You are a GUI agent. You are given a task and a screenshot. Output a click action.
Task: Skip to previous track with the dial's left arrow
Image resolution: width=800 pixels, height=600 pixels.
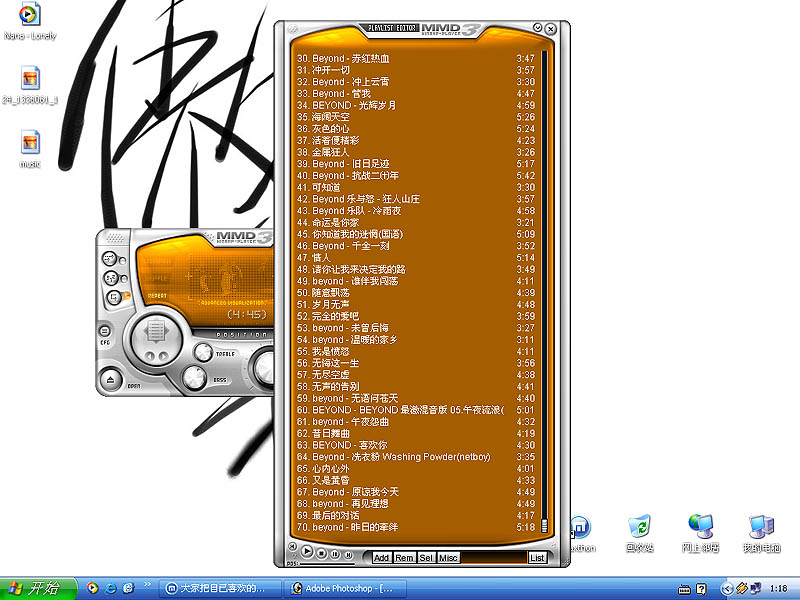pos(149,355)
